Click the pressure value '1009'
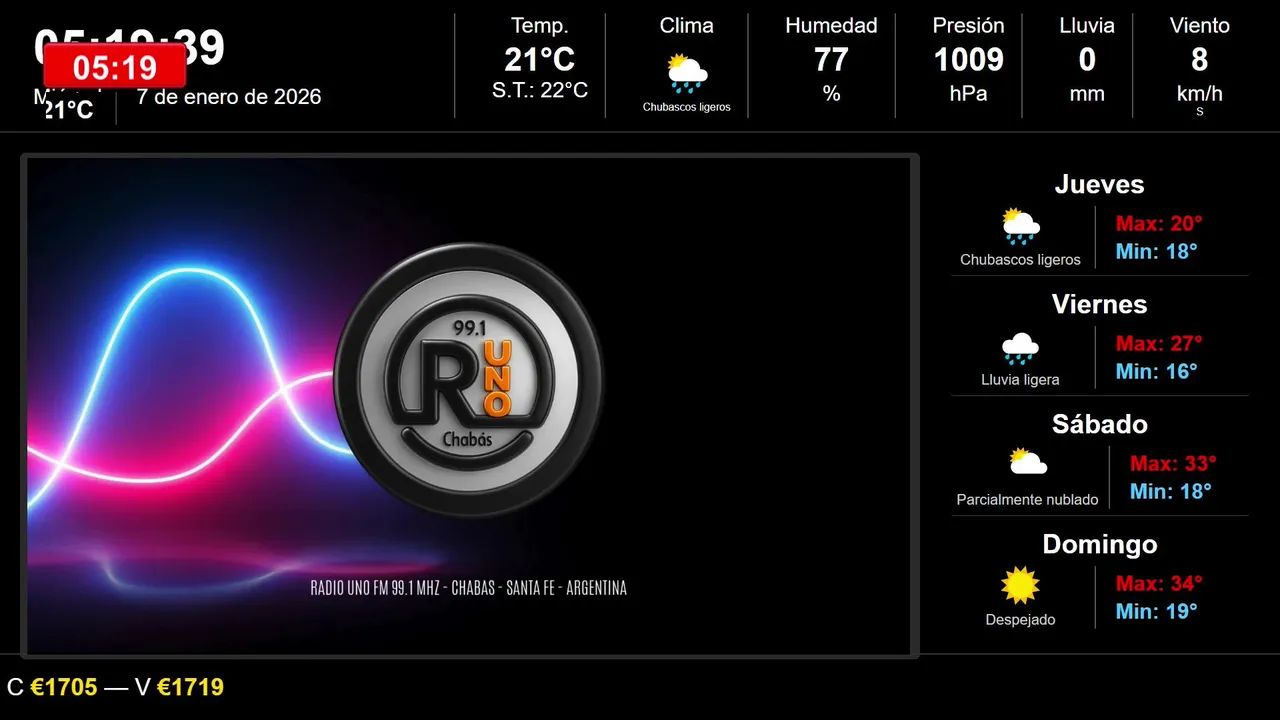 969,60
